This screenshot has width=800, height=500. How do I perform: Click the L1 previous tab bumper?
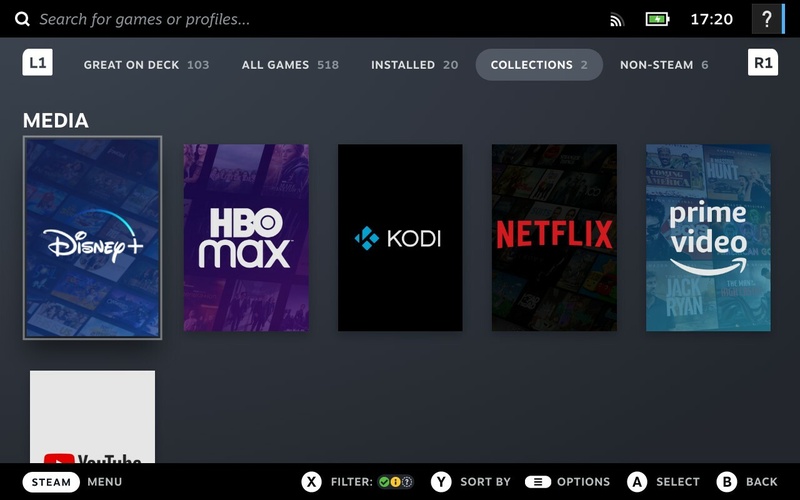[x=37, y=63]
